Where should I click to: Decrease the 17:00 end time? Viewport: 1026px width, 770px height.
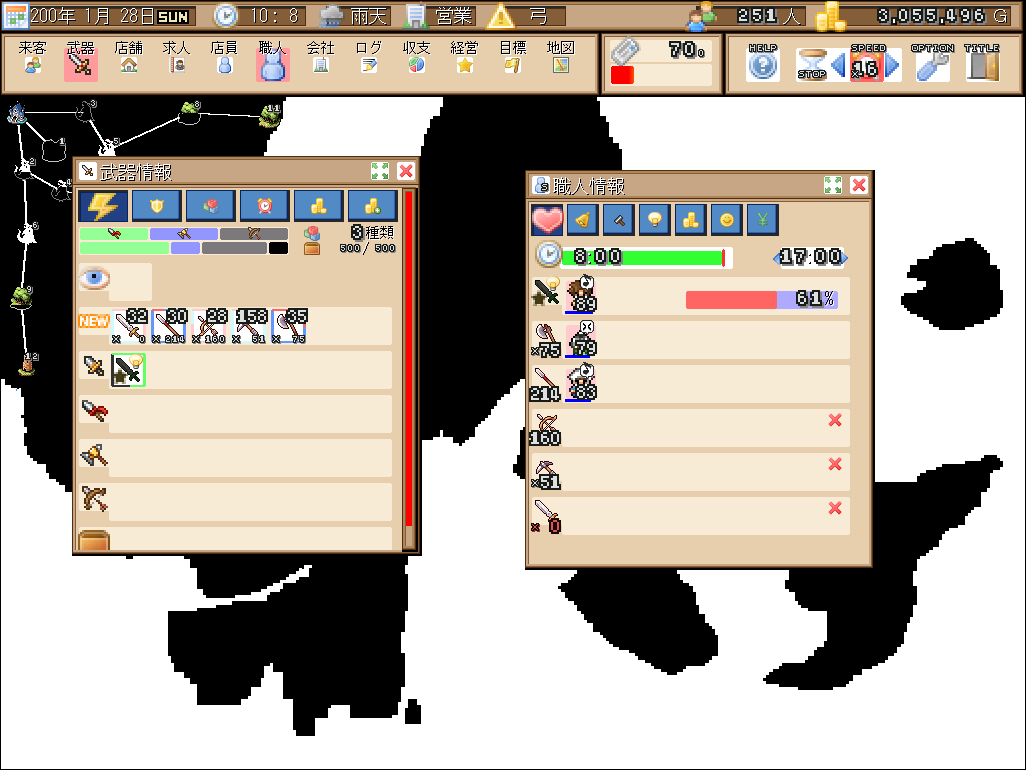click(x=777, y=258)
